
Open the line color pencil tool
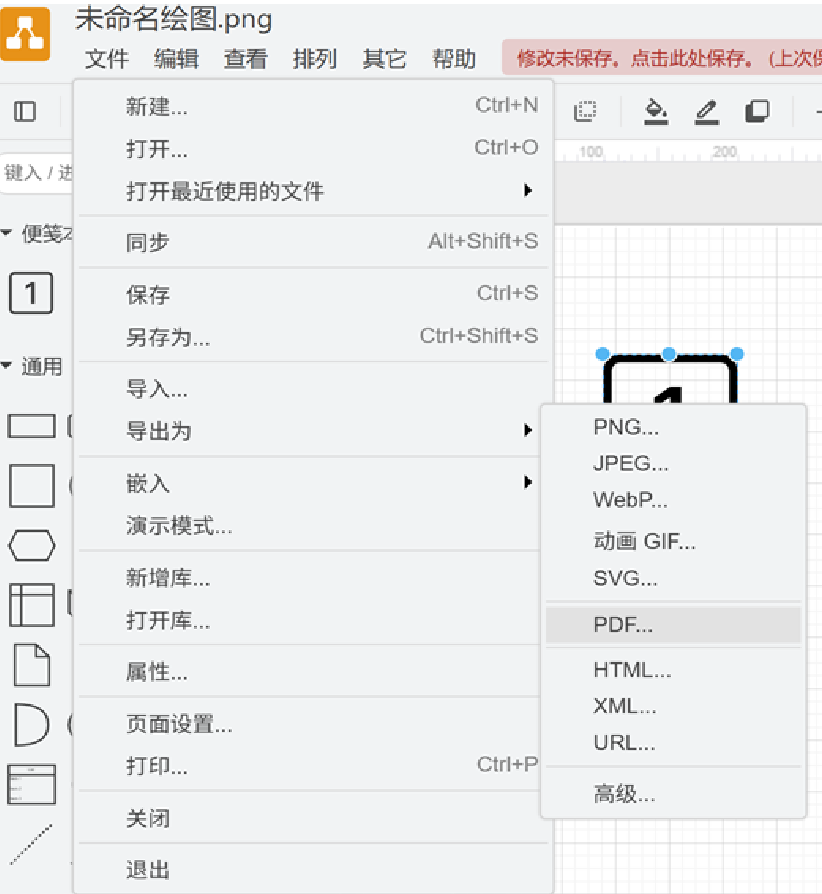(707, 111)
